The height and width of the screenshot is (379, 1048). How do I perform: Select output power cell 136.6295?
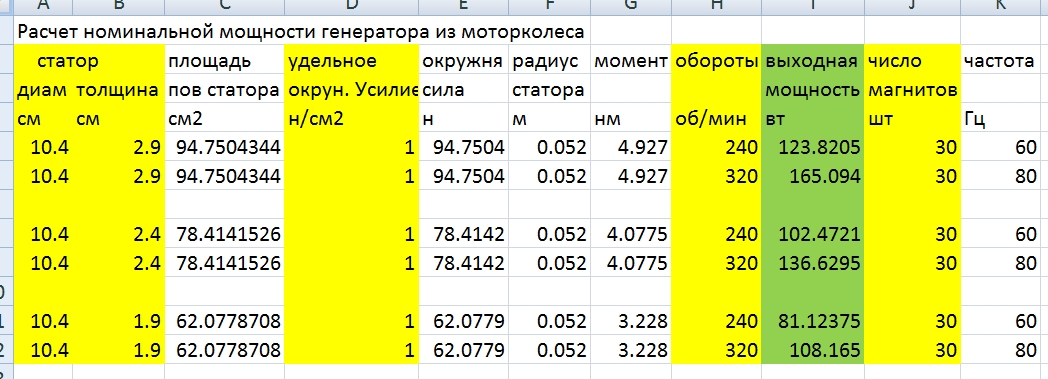[x=811, y=263]
